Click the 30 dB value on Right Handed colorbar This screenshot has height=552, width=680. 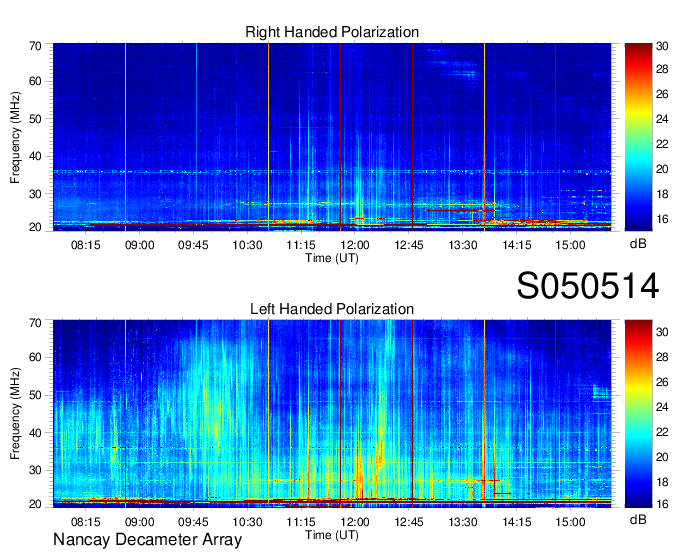[x=662, y=46]
